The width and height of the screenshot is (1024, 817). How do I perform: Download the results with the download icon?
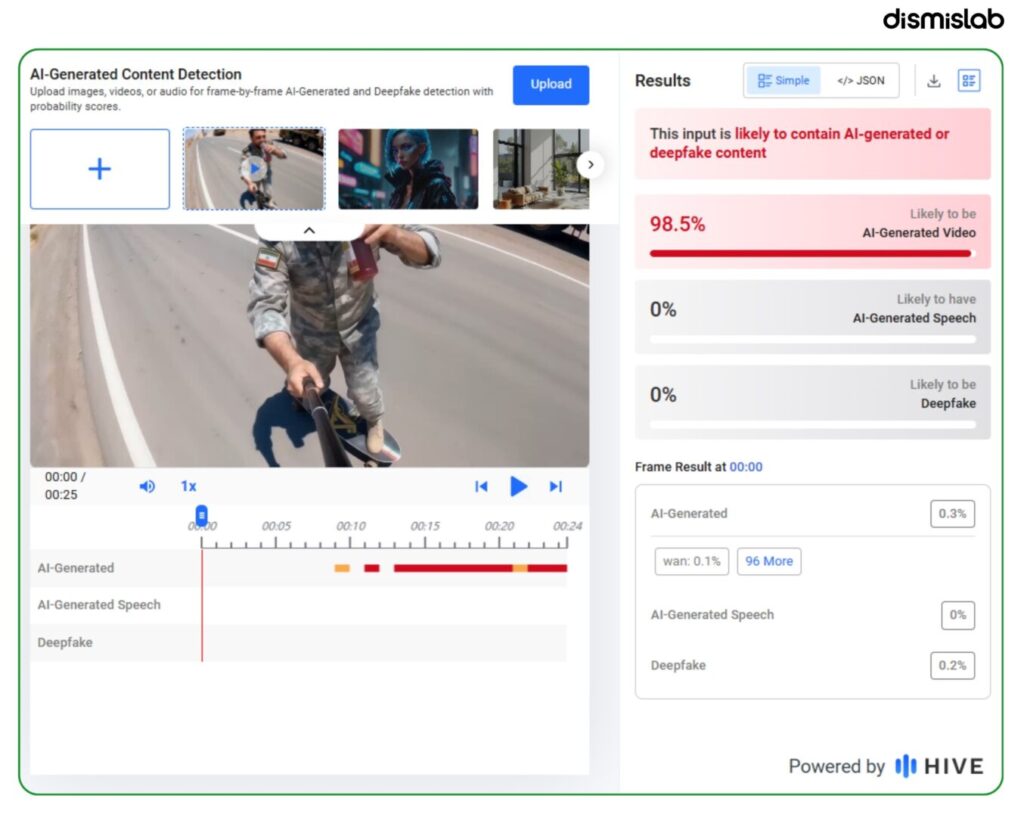point(934,80)
